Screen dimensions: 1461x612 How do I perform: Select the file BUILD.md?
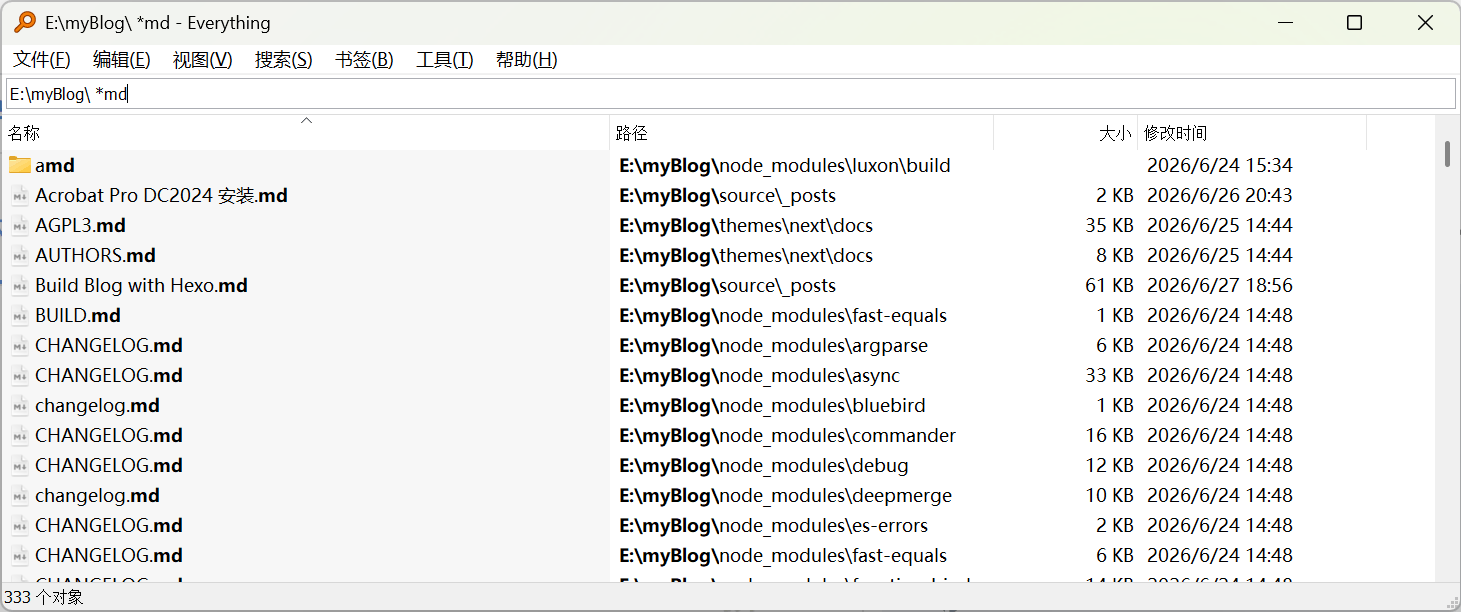pos(78,315)
